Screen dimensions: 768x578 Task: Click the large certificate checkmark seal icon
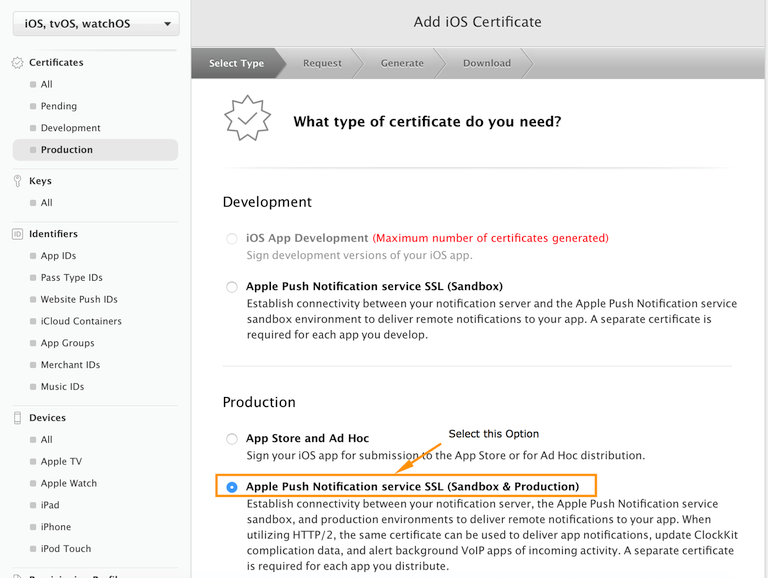click(x=247, y=118)
